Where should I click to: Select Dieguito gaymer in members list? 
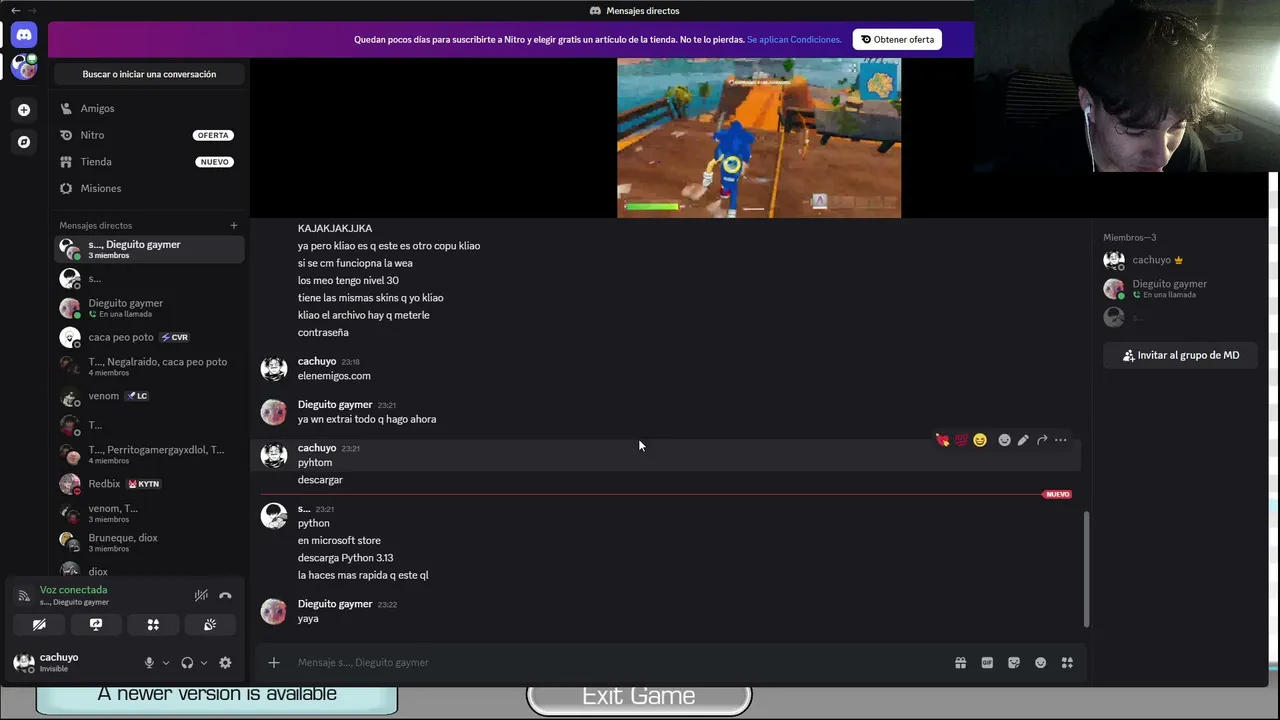(x=1181, y=289)
